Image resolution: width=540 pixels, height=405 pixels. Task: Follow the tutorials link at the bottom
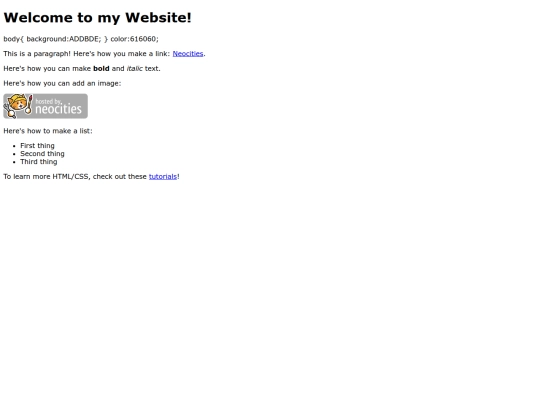point(163,177)
